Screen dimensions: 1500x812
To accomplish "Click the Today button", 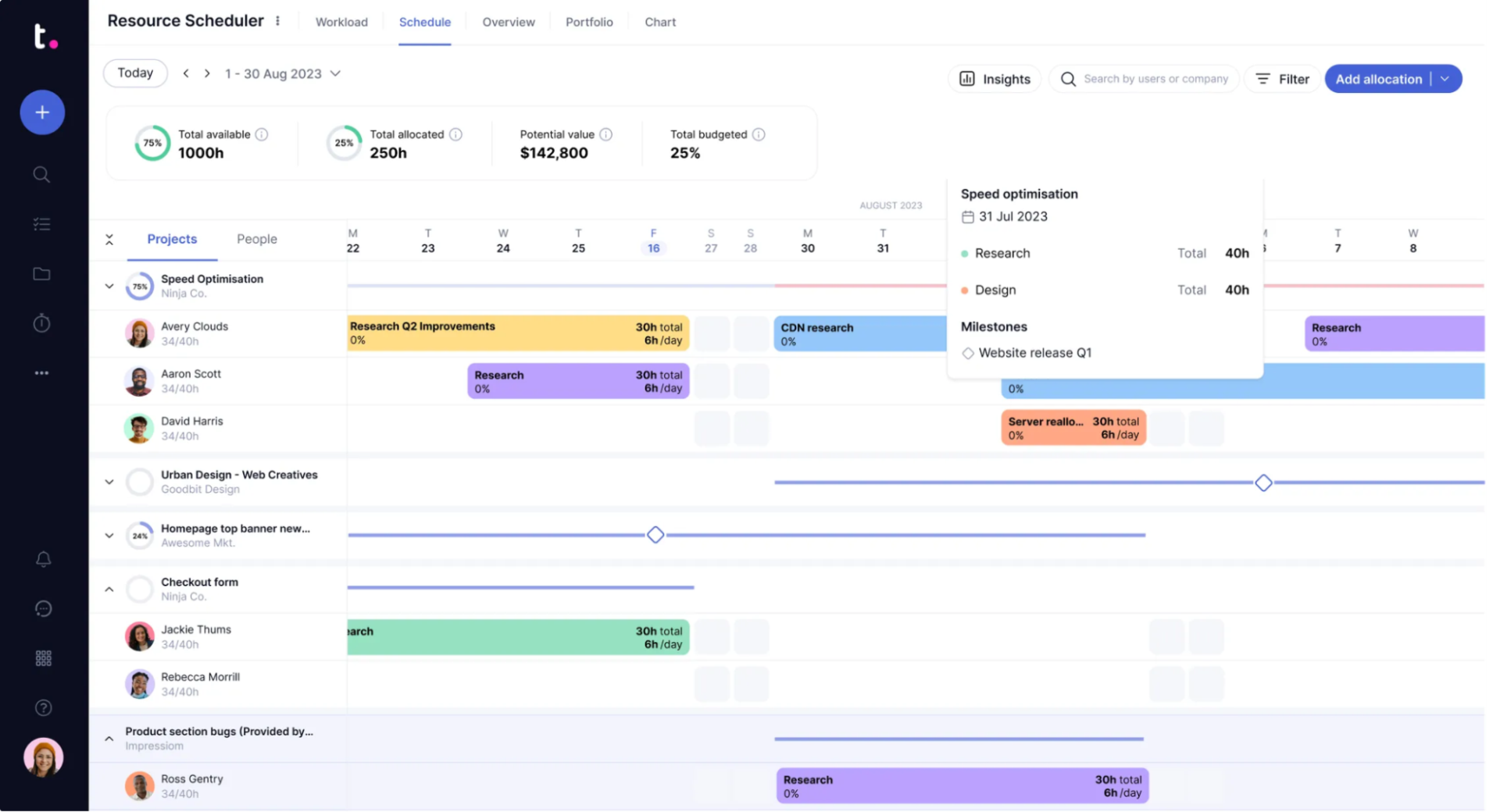I will pos(135,73).
